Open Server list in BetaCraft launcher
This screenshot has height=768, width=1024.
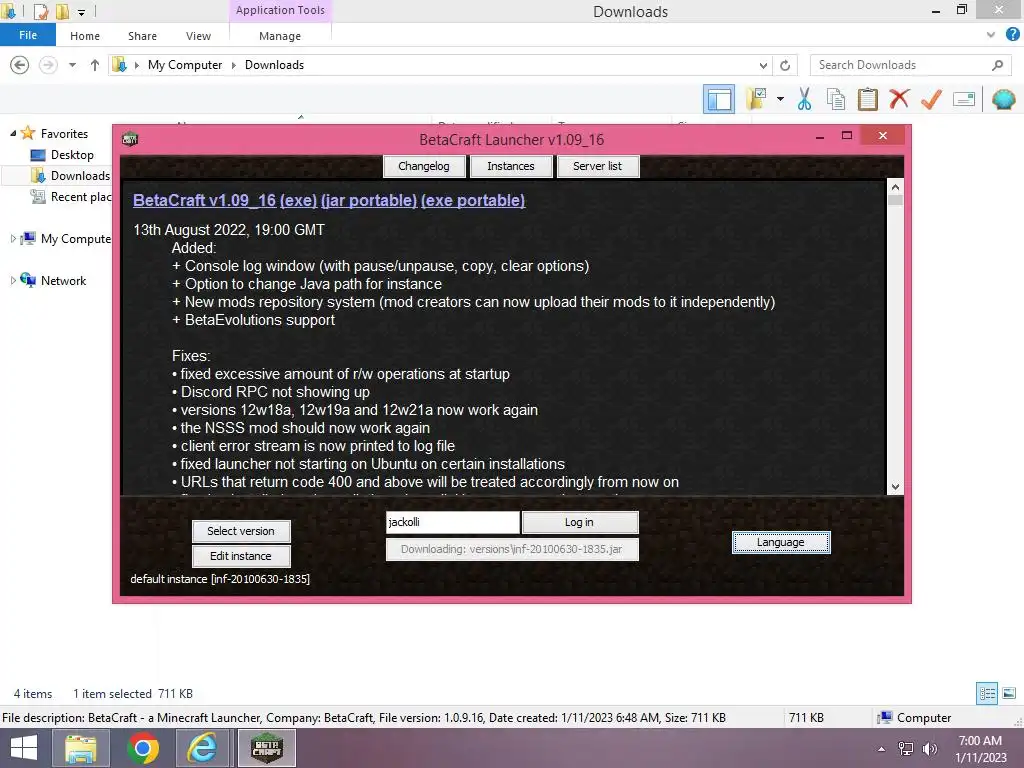coord(598,166)
